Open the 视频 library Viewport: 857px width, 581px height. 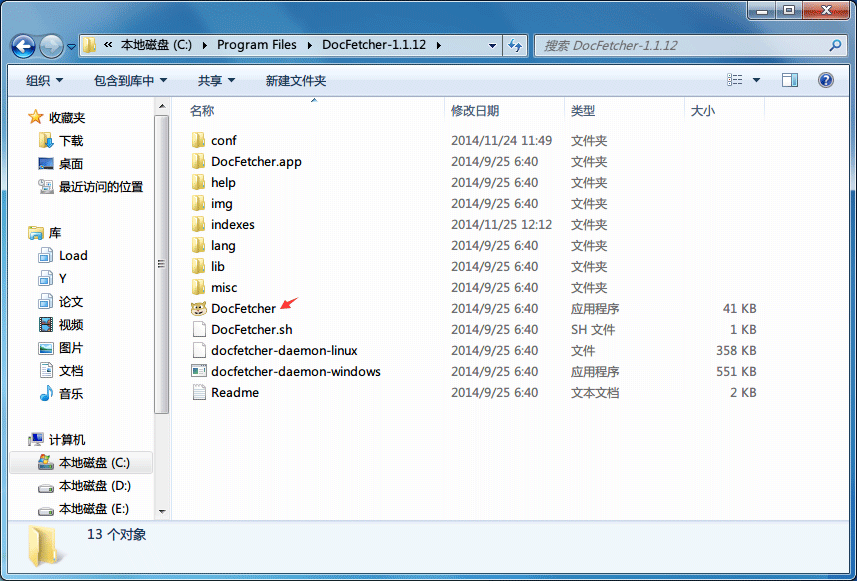pyautogui.click(x=71, y=325)
